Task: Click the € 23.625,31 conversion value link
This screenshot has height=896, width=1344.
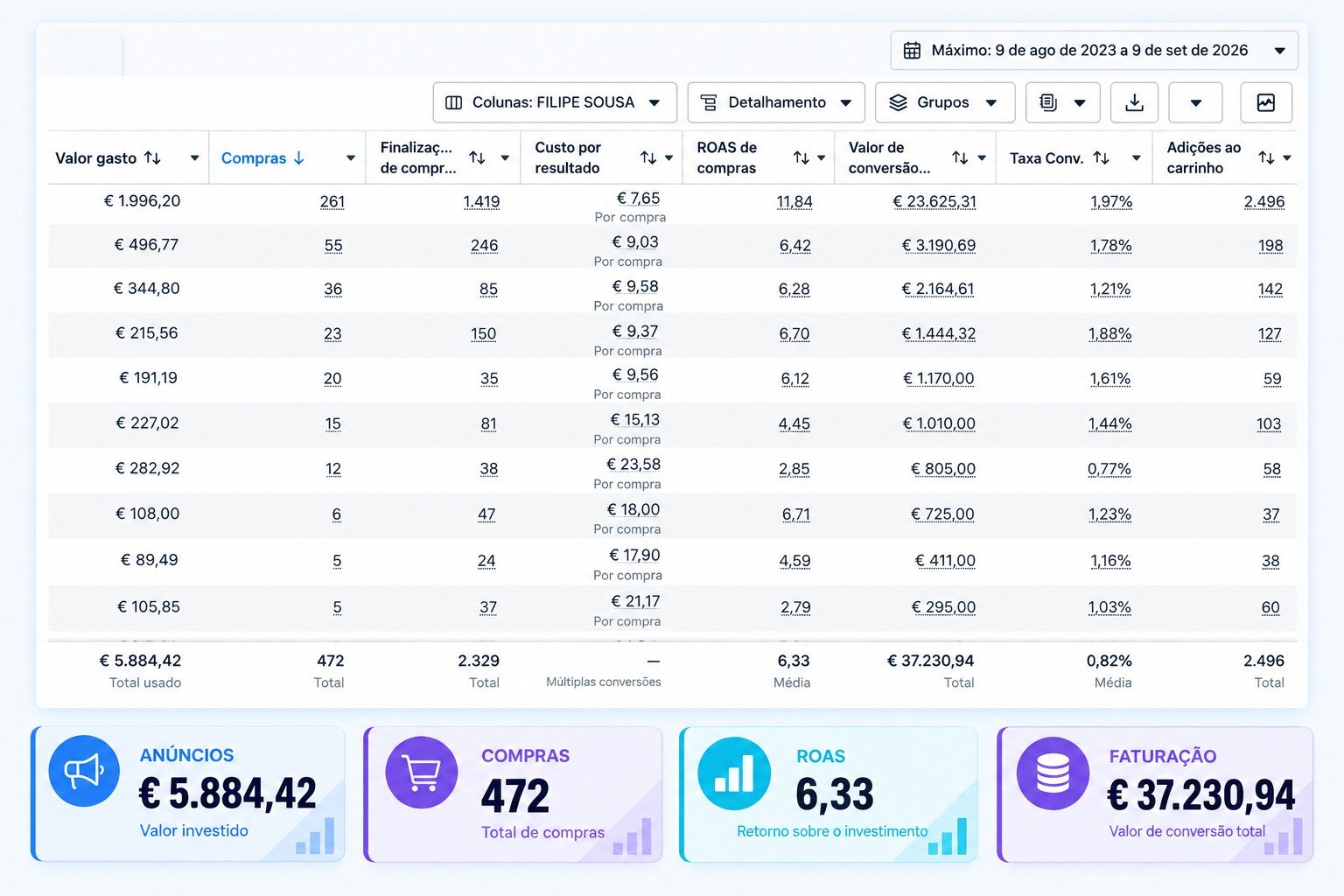Action: tap(934, 201)
